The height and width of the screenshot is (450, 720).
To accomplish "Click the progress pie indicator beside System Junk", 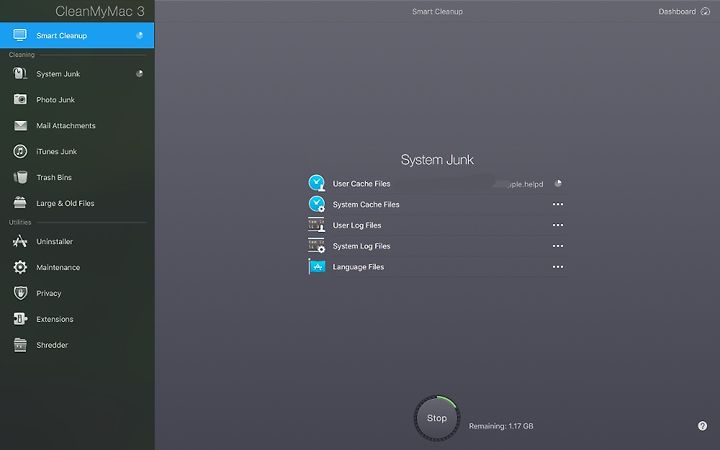I will (x=139, y=73).
